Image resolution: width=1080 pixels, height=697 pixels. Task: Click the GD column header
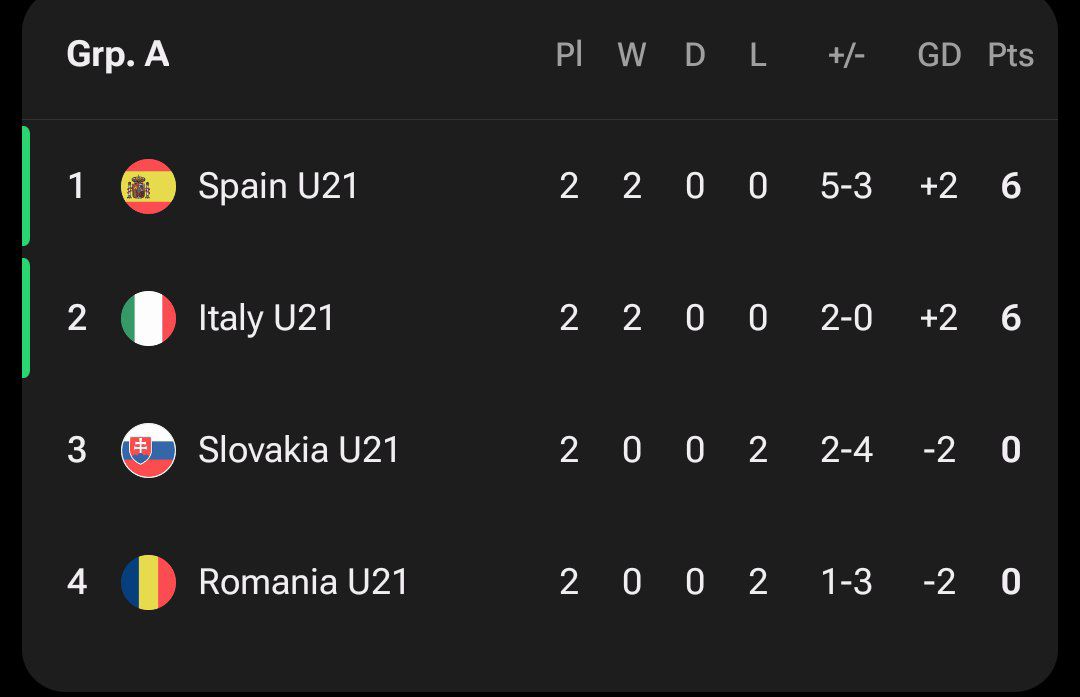click(939, 56)
